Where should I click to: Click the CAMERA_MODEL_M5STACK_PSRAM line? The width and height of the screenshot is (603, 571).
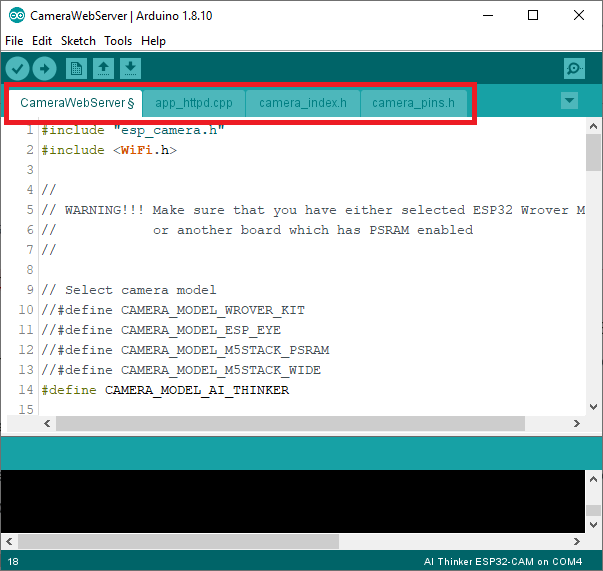[x=185, y=350]
